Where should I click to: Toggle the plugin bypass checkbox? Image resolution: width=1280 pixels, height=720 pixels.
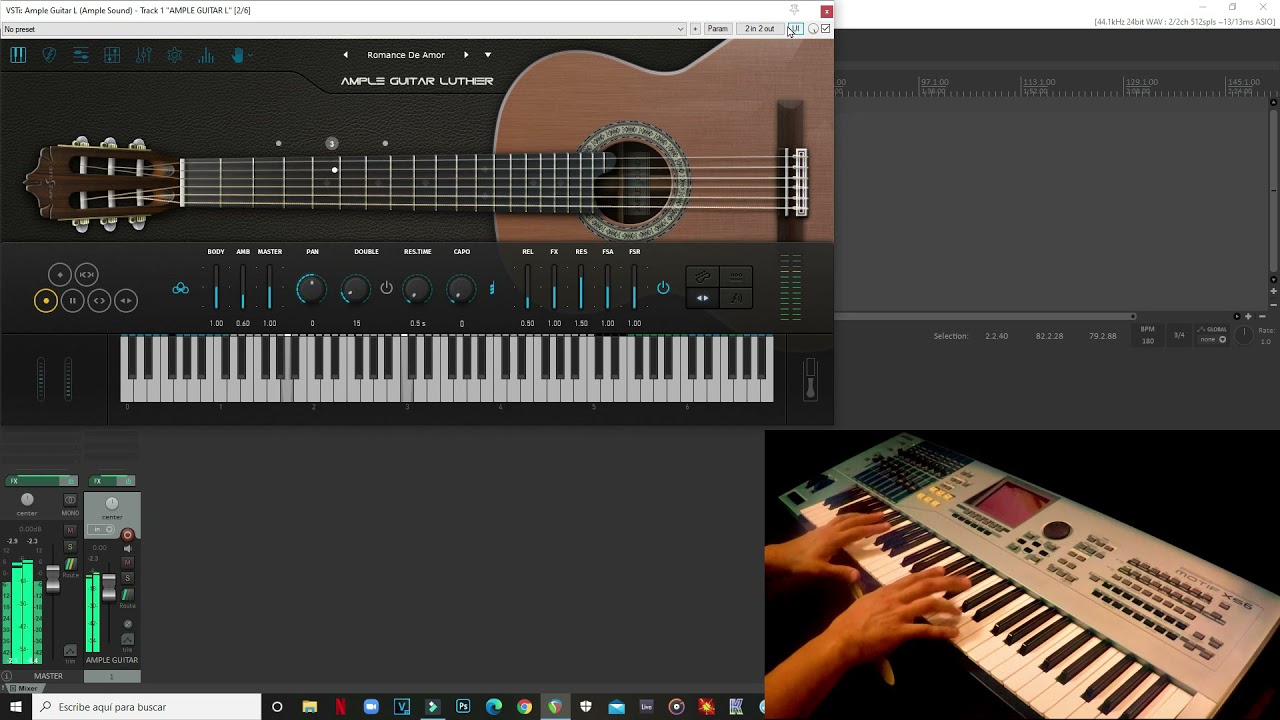(x=825, y=29)
